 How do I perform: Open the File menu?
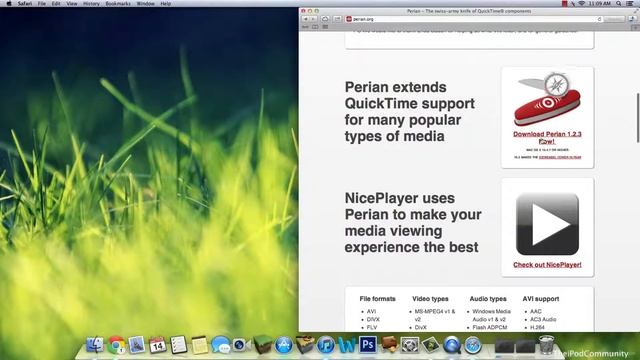[42, 4]
